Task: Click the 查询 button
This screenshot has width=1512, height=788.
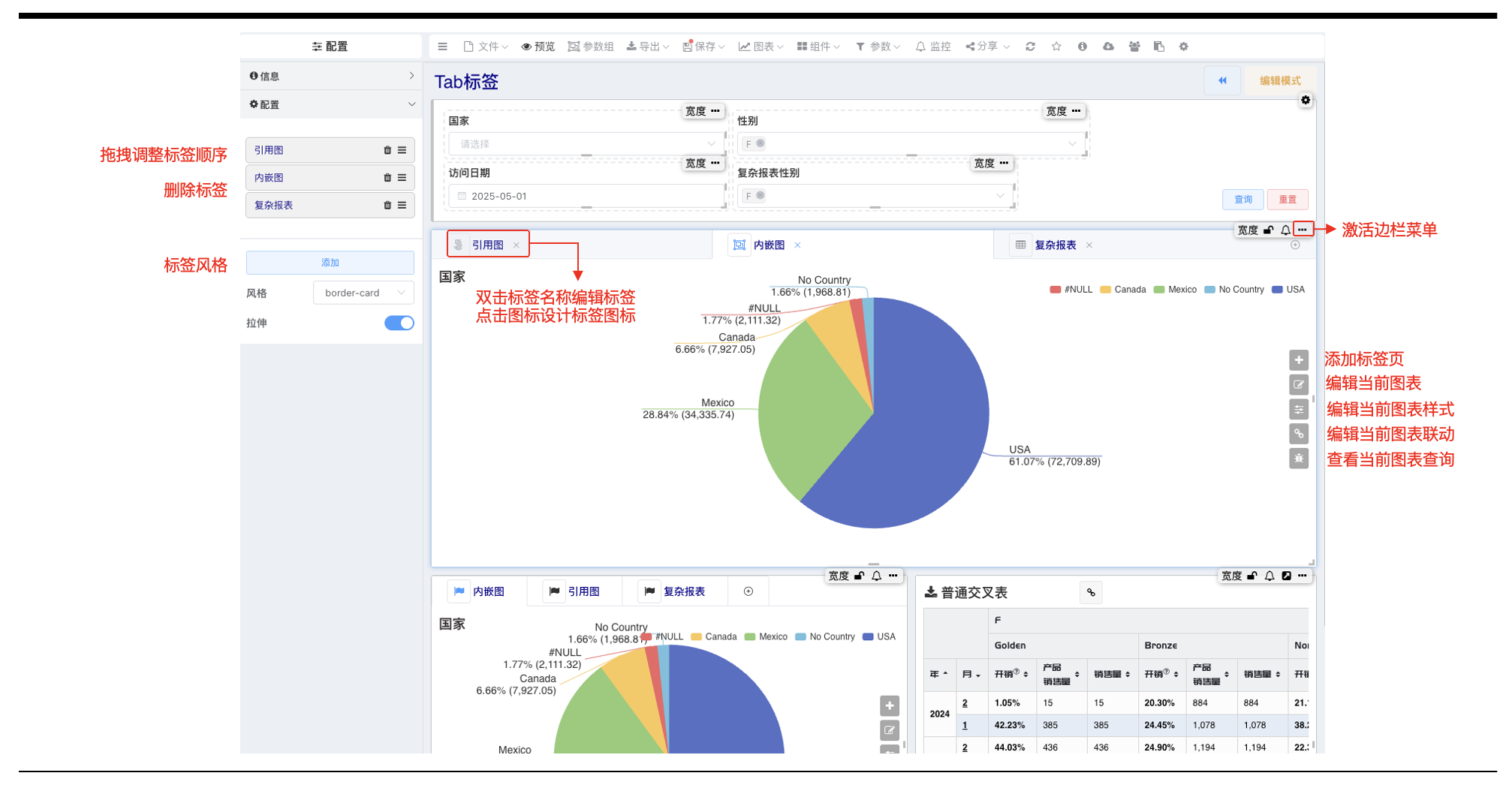Action: pos(1243,199)
